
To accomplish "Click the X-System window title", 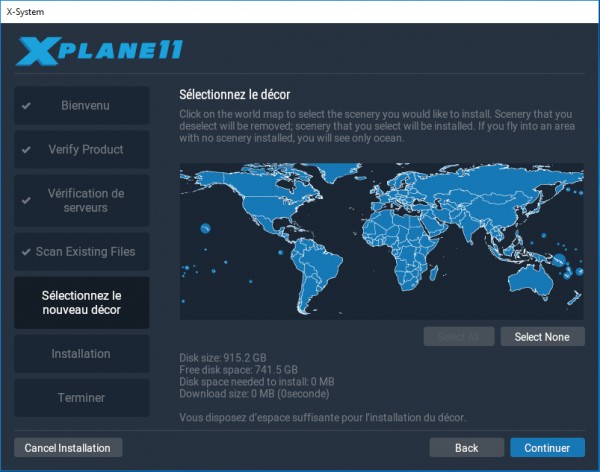I will click(25, 12).
